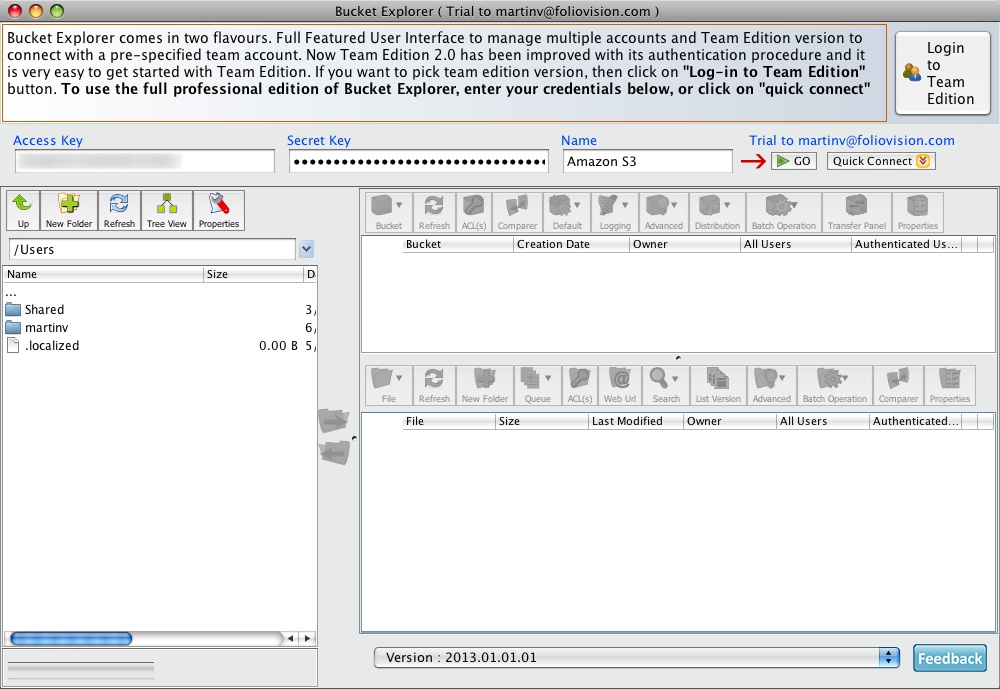Image resolution: width=1000 pixels, height=689 pixels.
Task: Open bucket Comparer tool
Action: click(x=517, y=212)
